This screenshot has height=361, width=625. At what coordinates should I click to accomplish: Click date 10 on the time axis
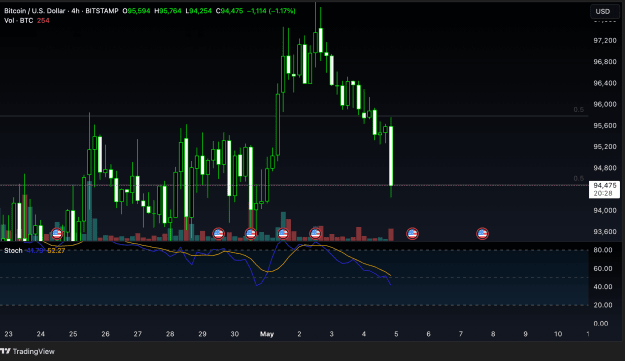pos(558,334)
